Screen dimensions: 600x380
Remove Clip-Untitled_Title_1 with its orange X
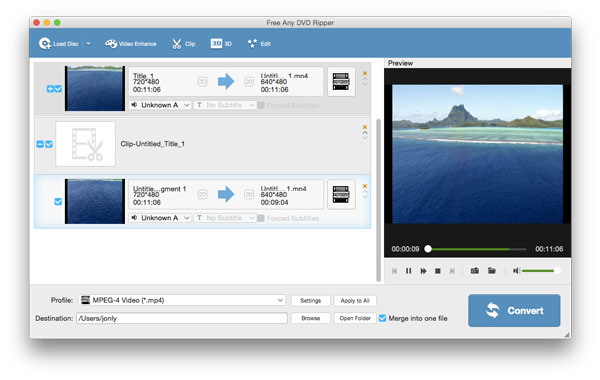pyautogui.click(x=365, y=127)
